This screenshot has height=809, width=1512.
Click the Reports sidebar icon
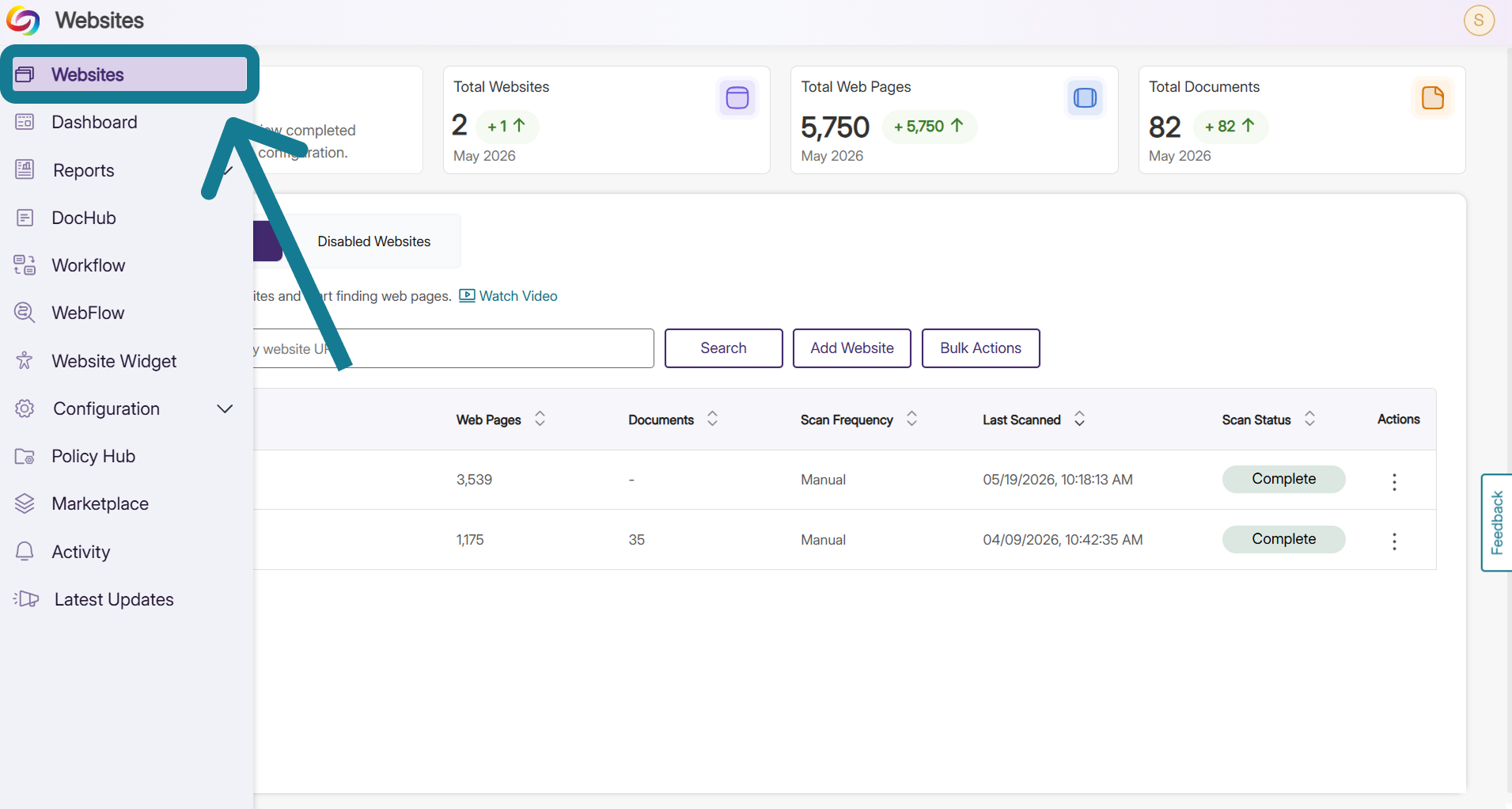coord(25,169)
